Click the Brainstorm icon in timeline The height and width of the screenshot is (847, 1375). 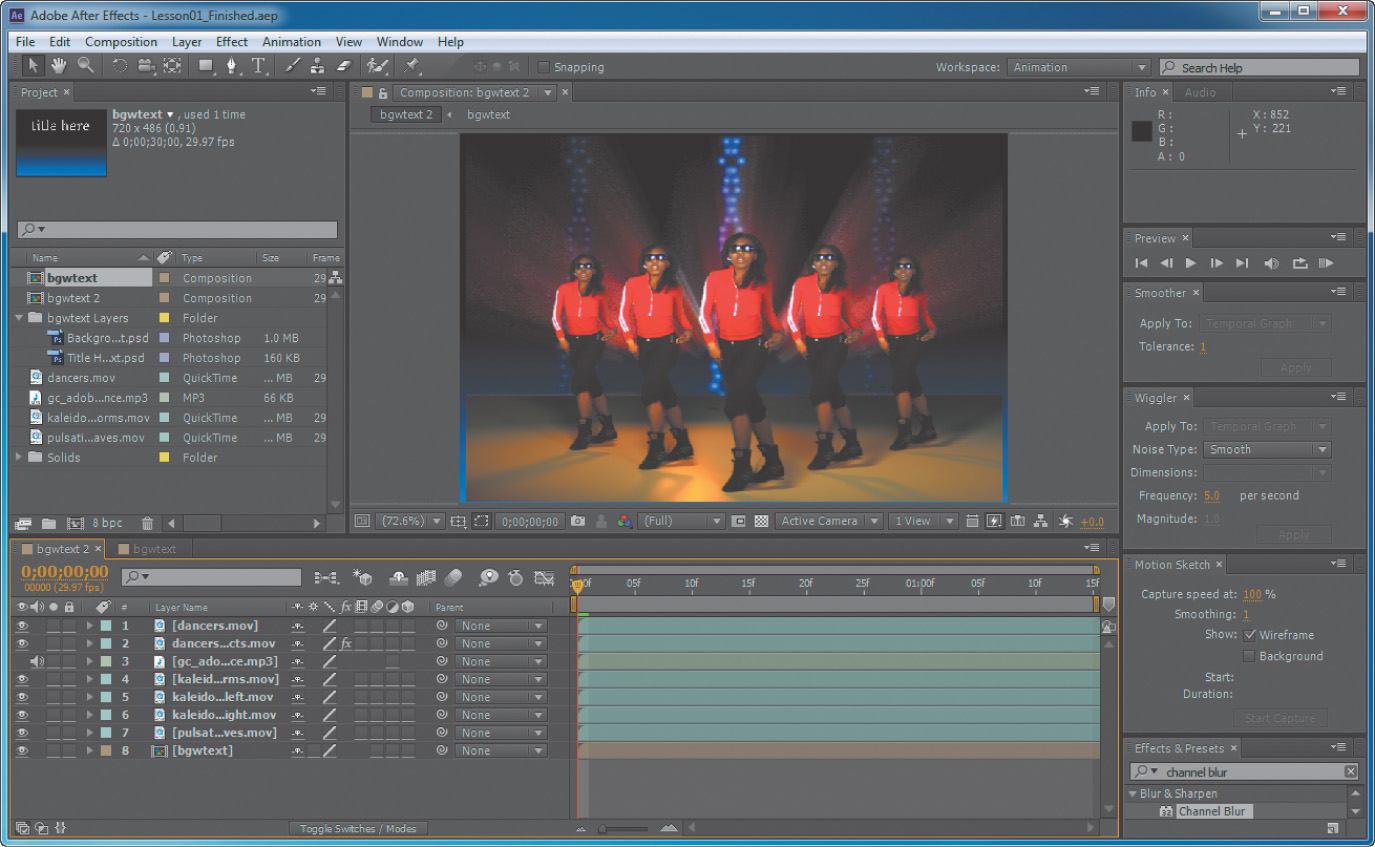coord(488,578)
